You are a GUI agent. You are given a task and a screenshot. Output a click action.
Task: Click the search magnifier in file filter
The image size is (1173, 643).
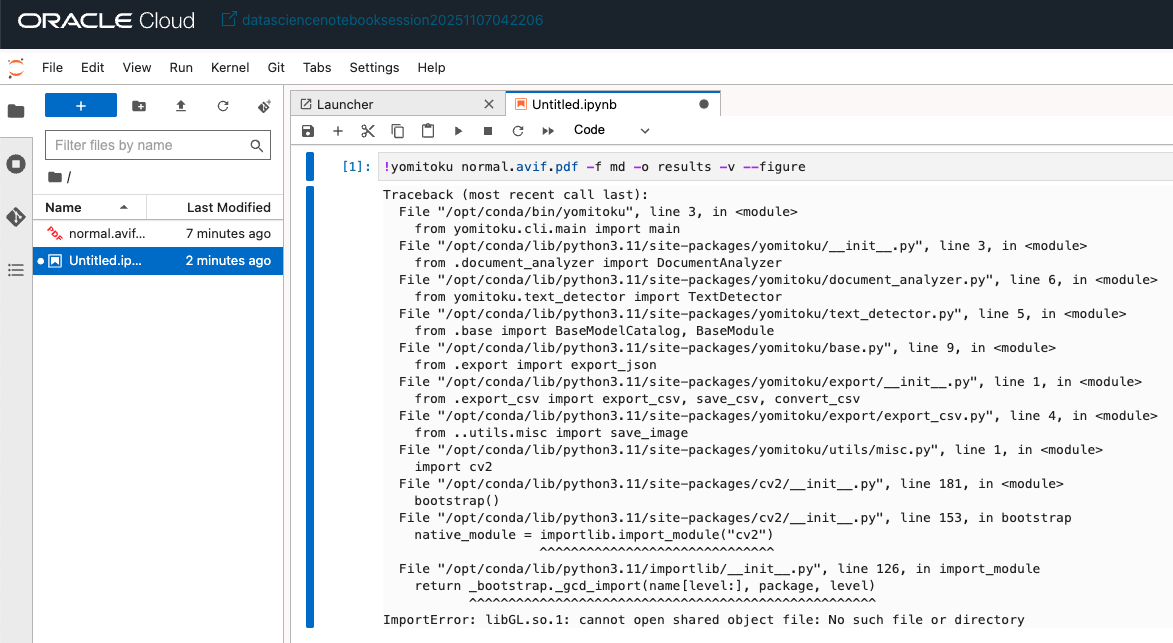pos(257,146)
